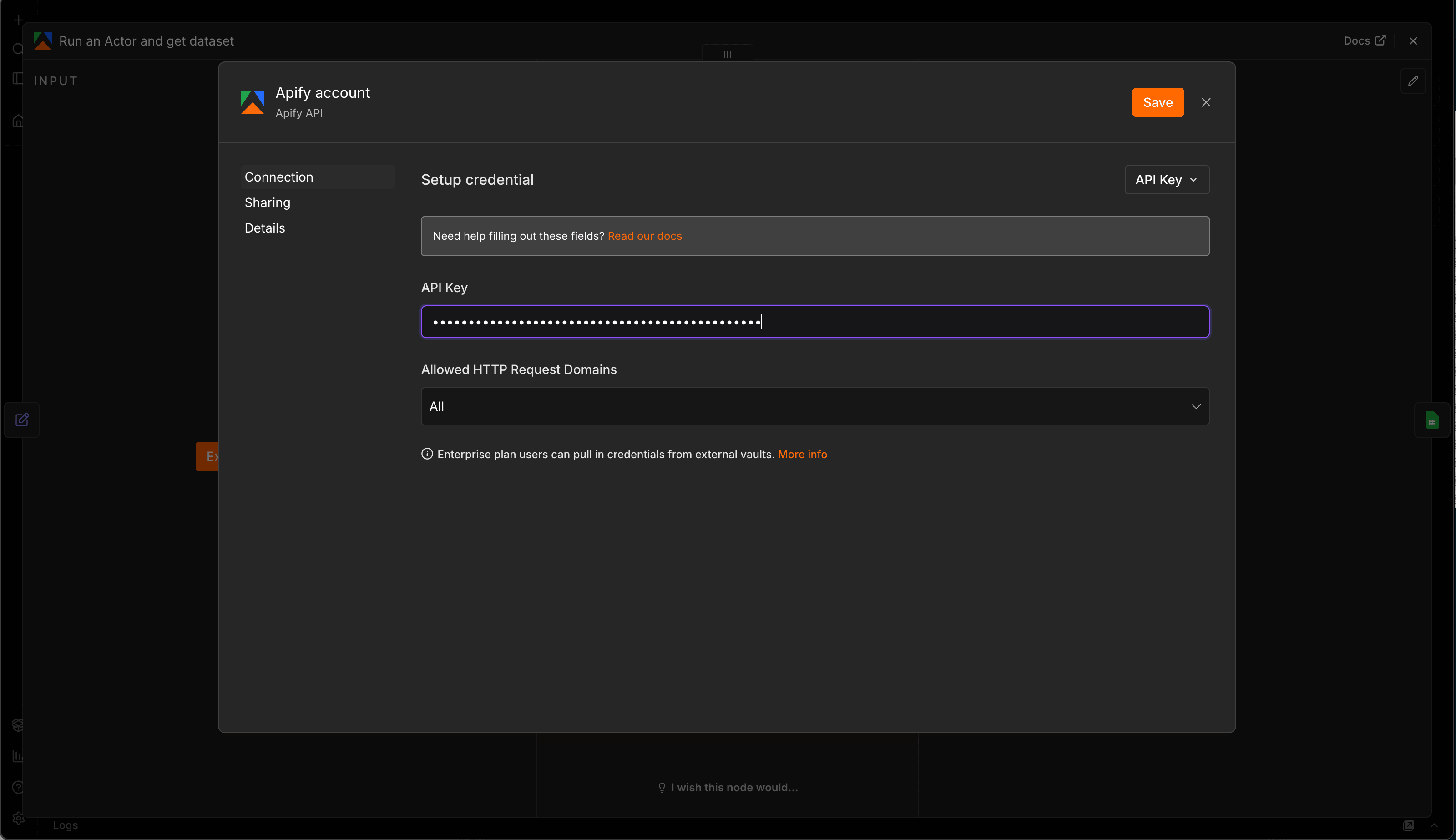Click the Apify API subtitle text
The width and height of the screenshot is (1456, 840).
coord(299,113)
